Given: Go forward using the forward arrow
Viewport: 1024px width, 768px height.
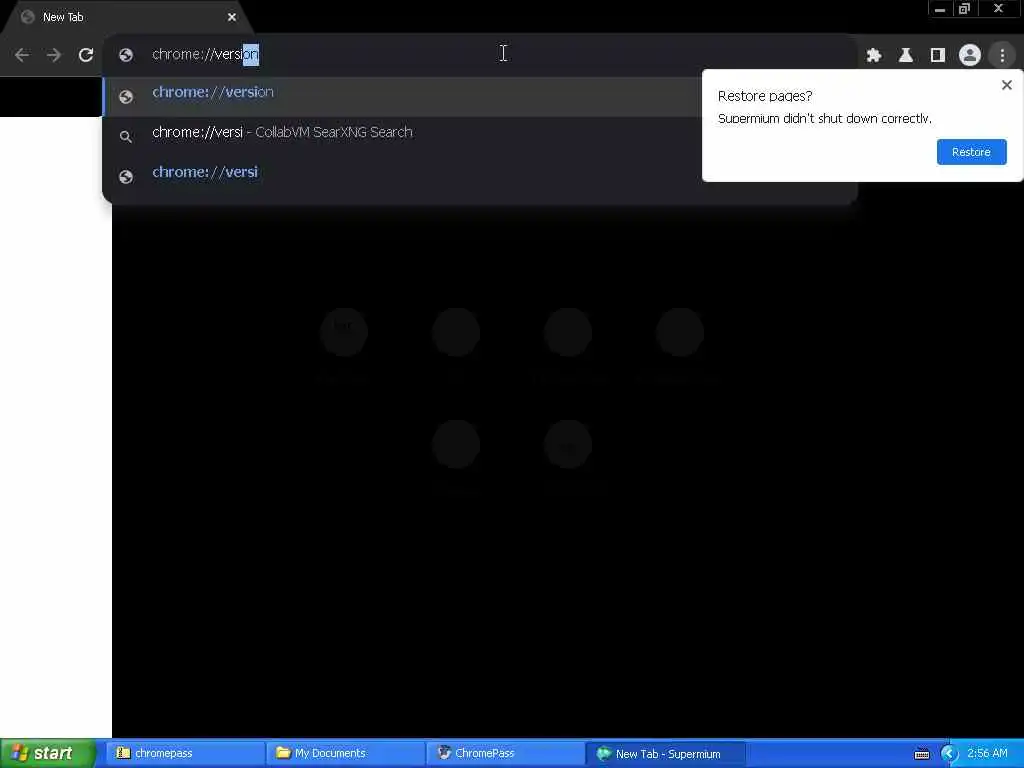Looking at the screenshot, I should click(x=54, y=55).
